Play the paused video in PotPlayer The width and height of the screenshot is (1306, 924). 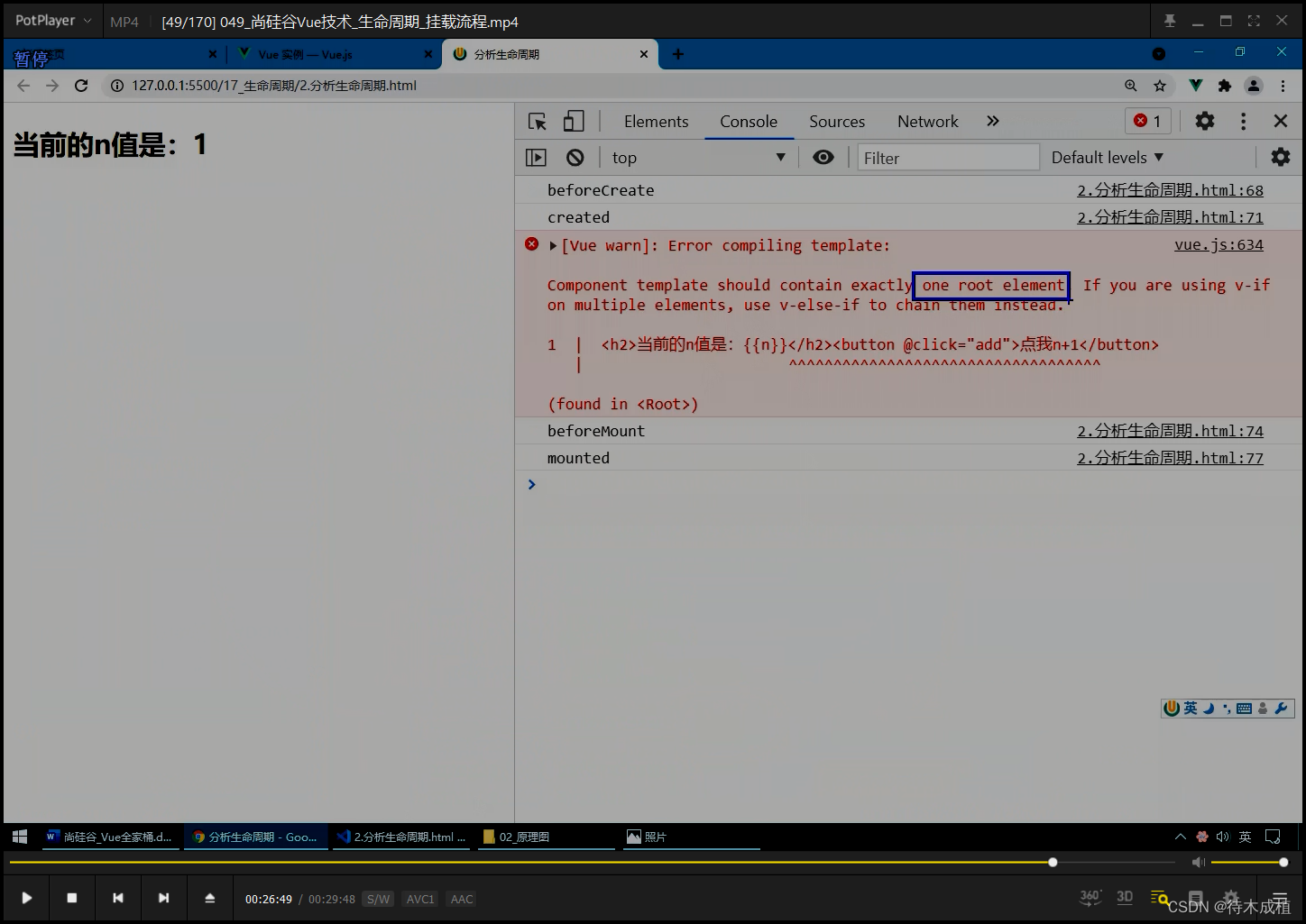[x=26, y=898]
